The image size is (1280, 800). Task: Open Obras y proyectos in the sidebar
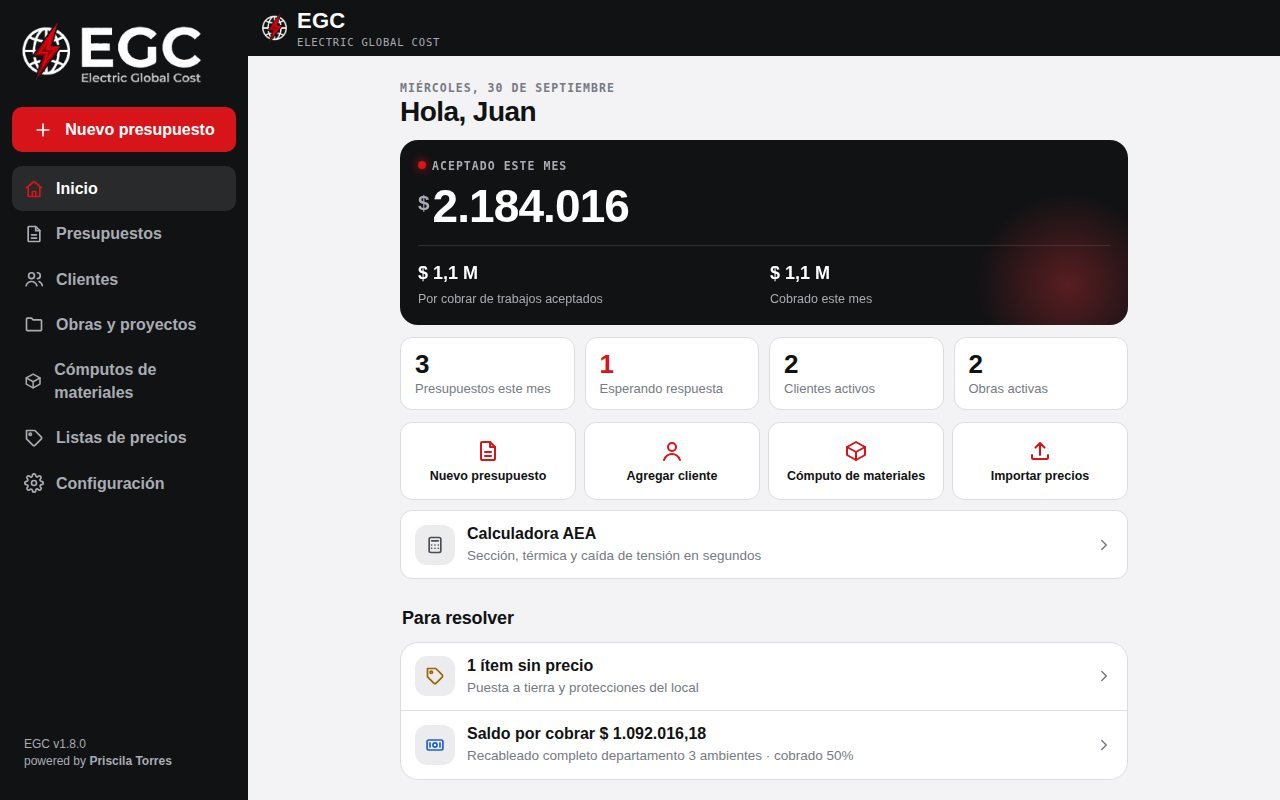tap(124, 325)
